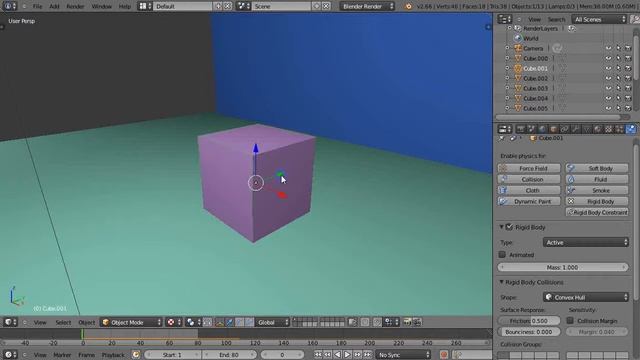The width and height of the screenshot is (640, 360).
Task: Click the OpenGL render image icon
Action: coord(407,322)
